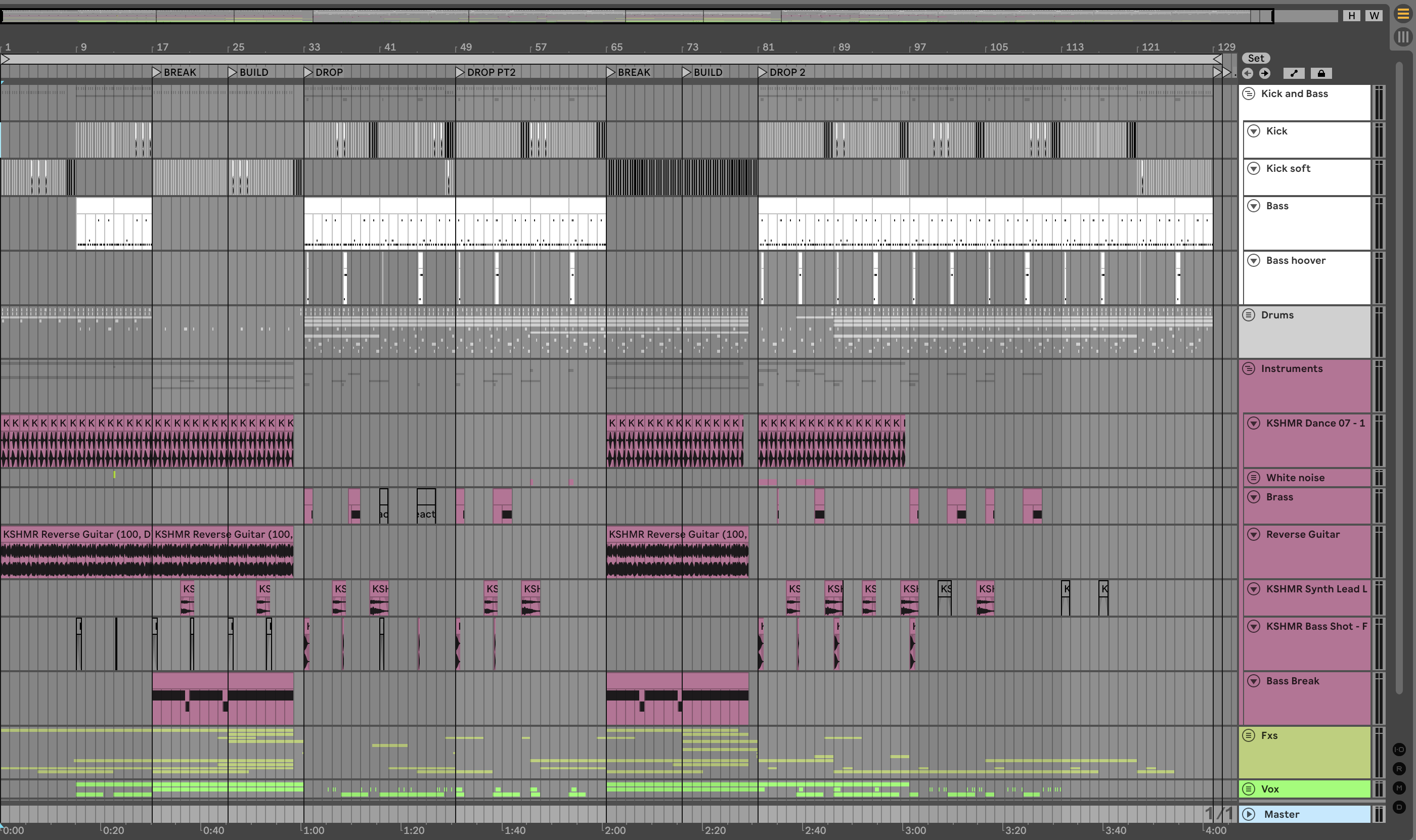Fold the Bass Break track

(x=1254, y=681)
